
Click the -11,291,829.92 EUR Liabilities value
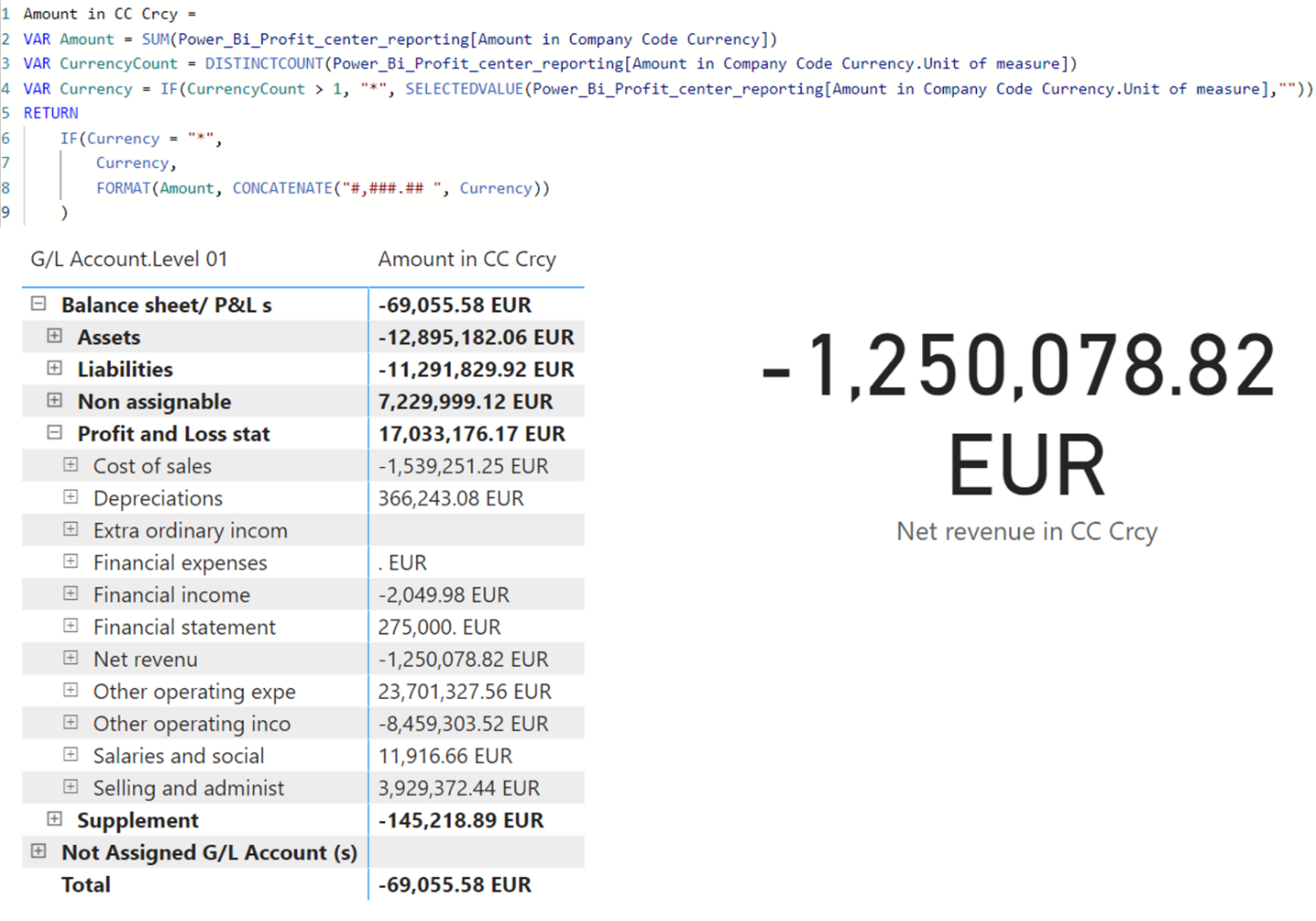(x=476, y=369)
